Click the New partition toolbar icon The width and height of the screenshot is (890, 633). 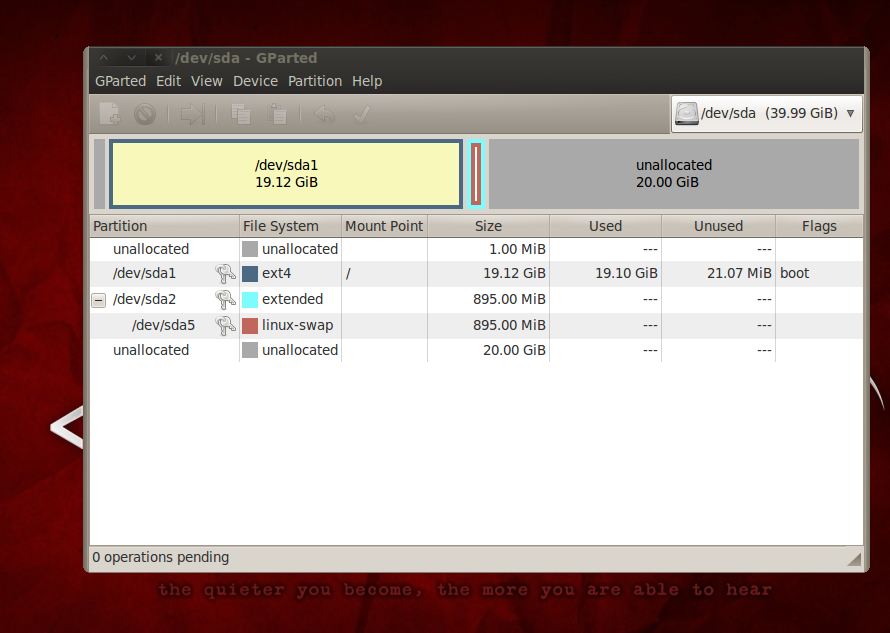pos(110,114)
